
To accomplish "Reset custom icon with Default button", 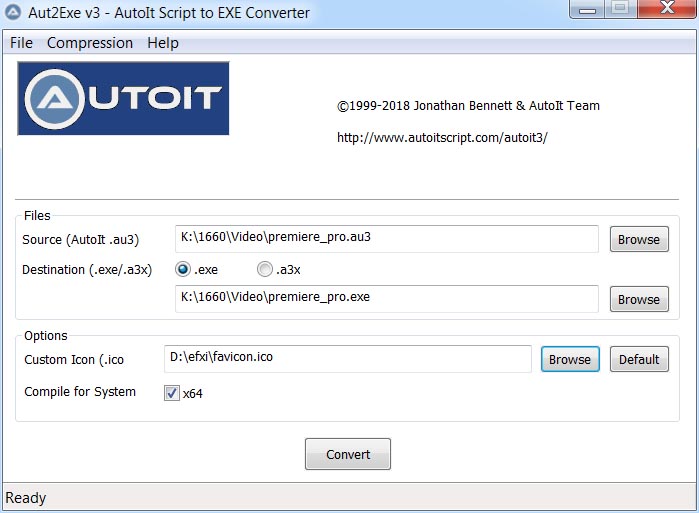I will [x=639, y=359].
